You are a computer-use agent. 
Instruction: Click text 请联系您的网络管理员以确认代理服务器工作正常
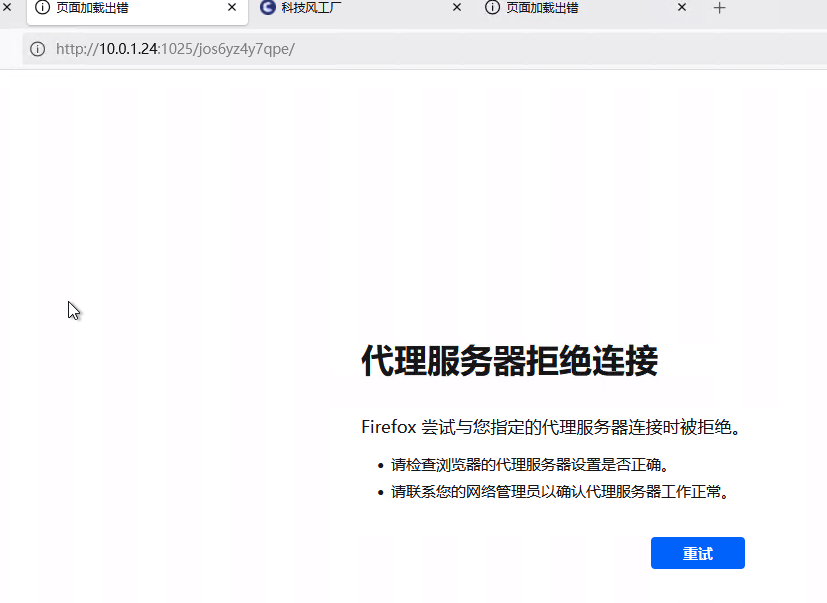[x=560, y=492]
